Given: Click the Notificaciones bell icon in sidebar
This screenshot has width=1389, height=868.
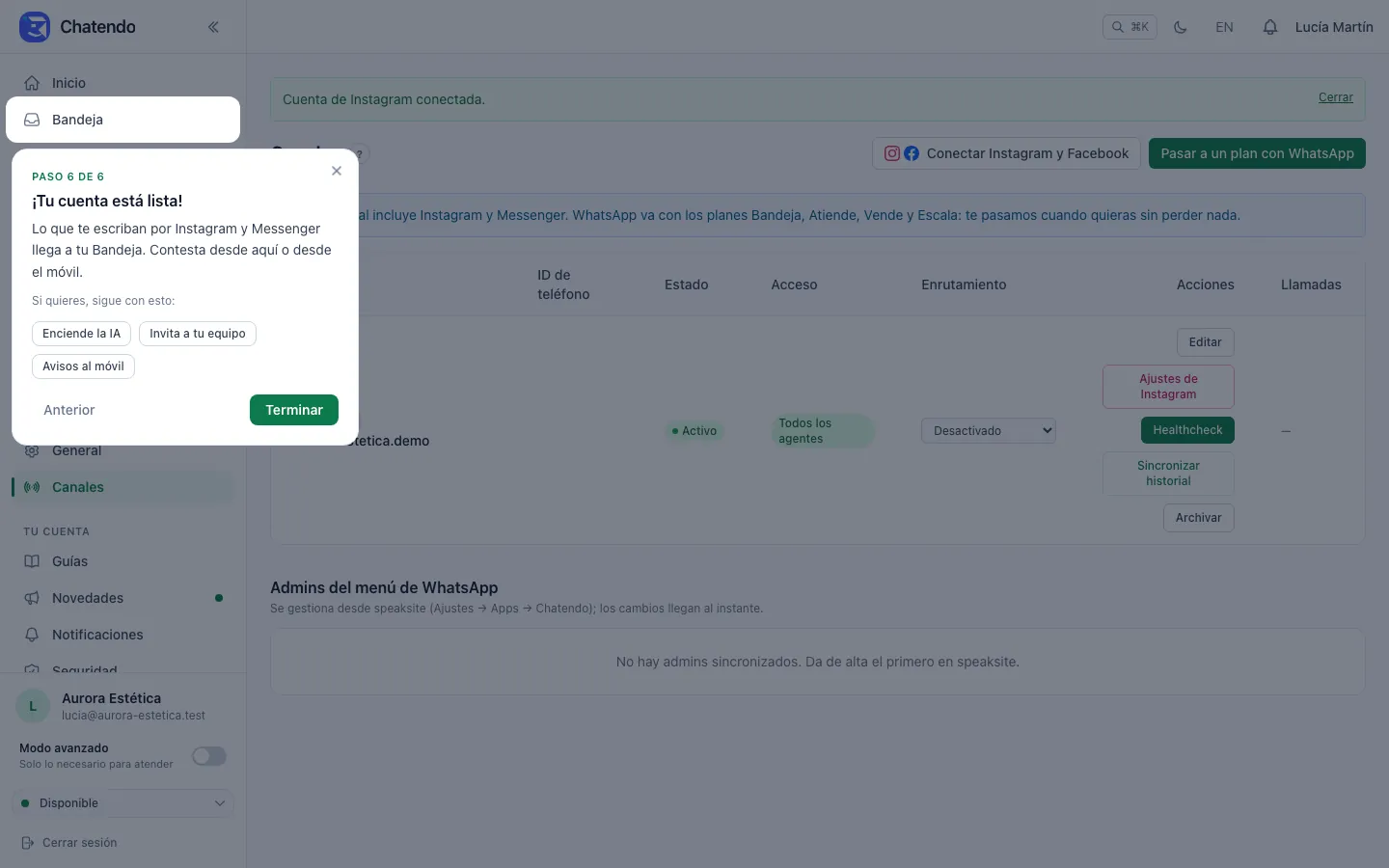Looking at the screenshot, I should pyautogui.click(x=32, y=635).
